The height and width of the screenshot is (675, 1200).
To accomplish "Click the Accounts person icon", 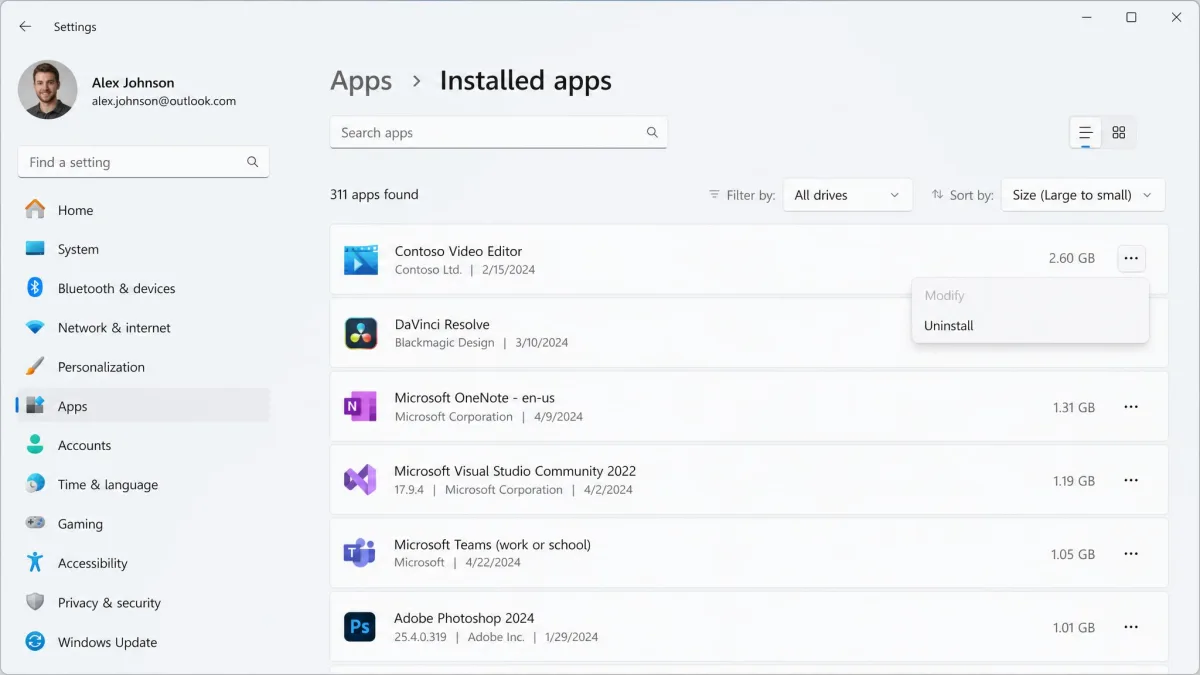I will pyautogui.click(x=35, y=445).
